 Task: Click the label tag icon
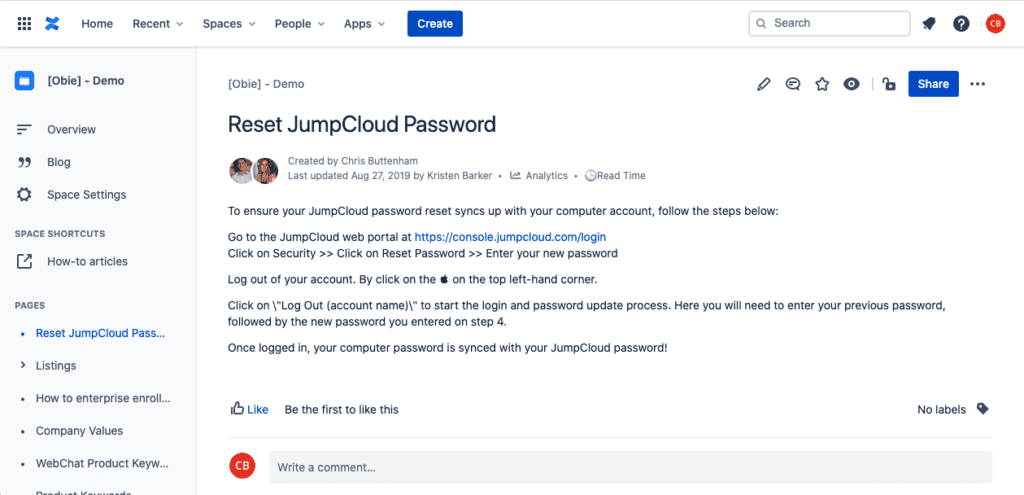pyautogui.click(x=982, y=409)
